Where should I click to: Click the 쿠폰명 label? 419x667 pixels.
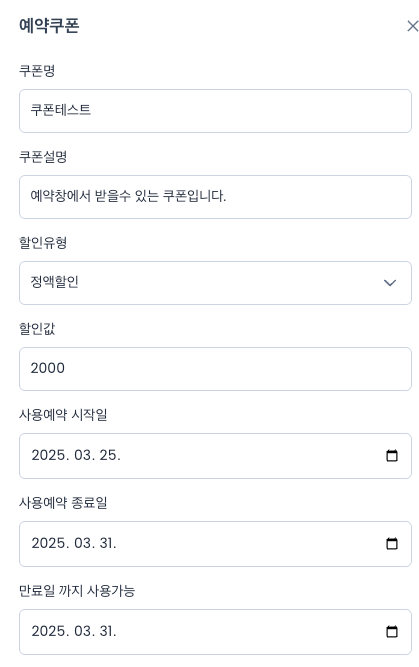(37, 70)
